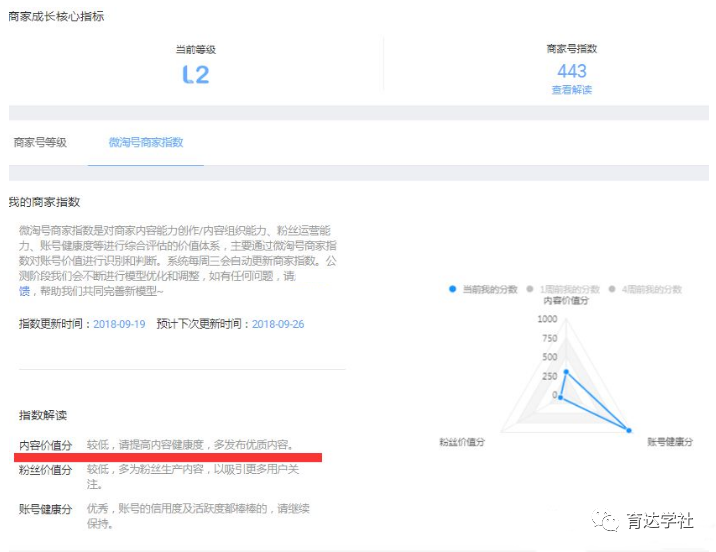Click the blue feedback link in the description

25,291
